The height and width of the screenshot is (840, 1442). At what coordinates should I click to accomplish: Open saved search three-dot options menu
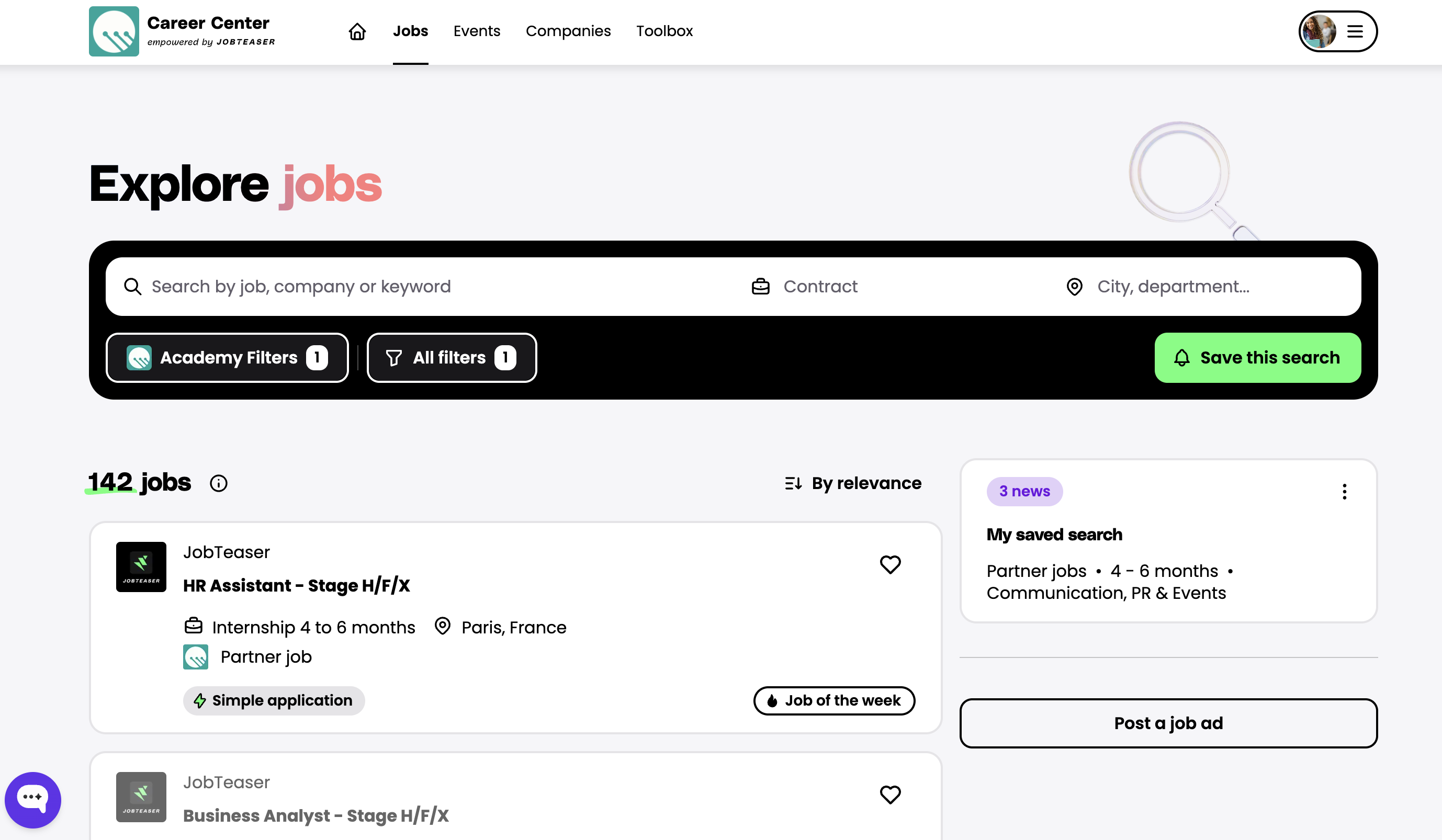[1344, 492]
